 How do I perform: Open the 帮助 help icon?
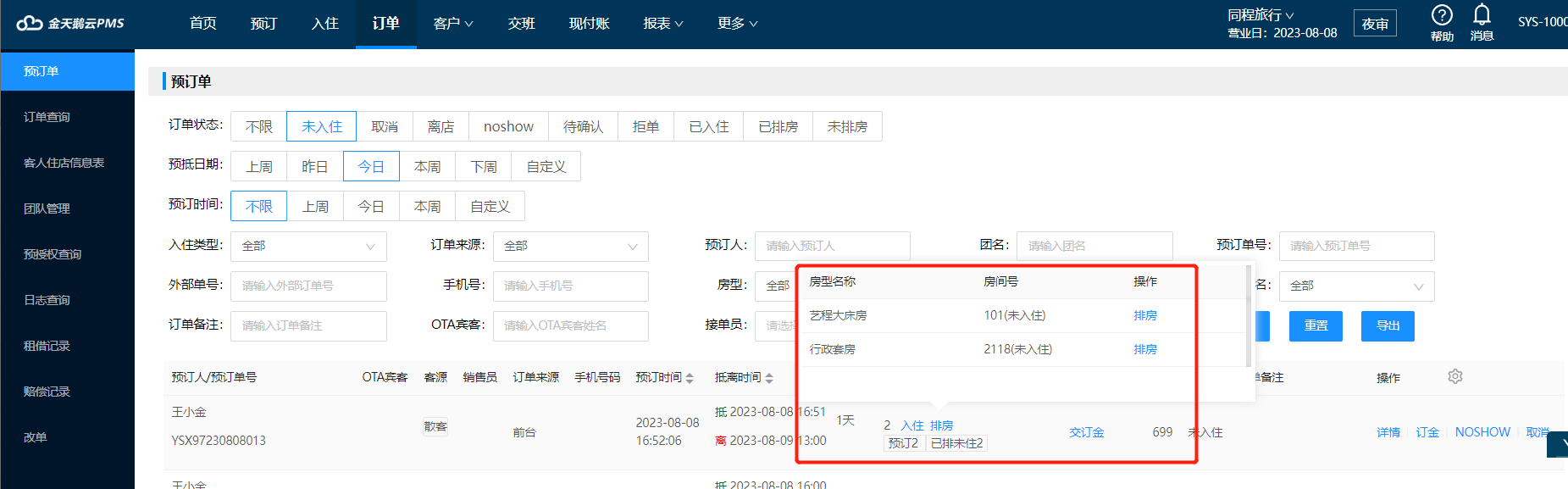coord(1442,23)
